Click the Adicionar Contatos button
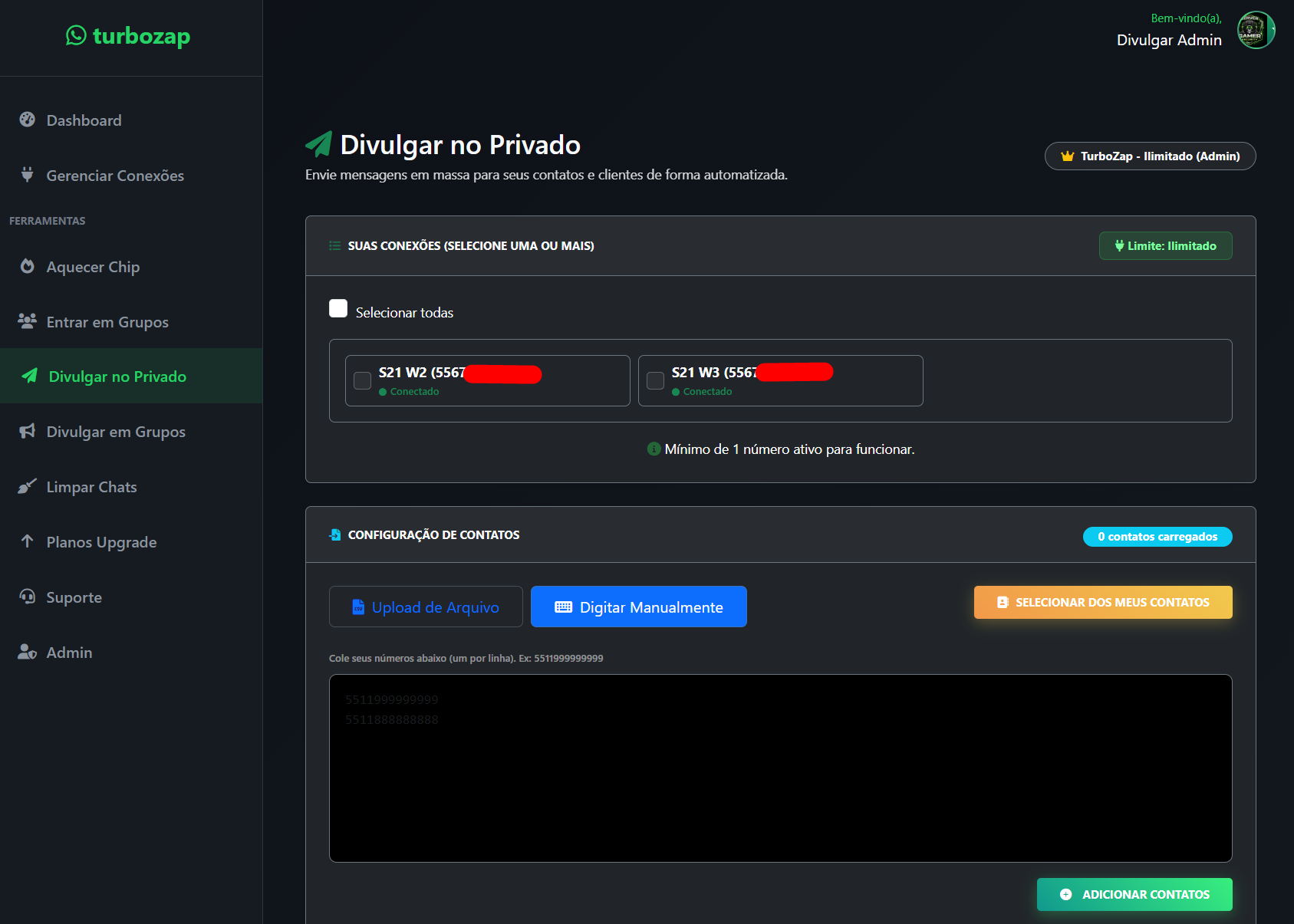 [1134, 895]
